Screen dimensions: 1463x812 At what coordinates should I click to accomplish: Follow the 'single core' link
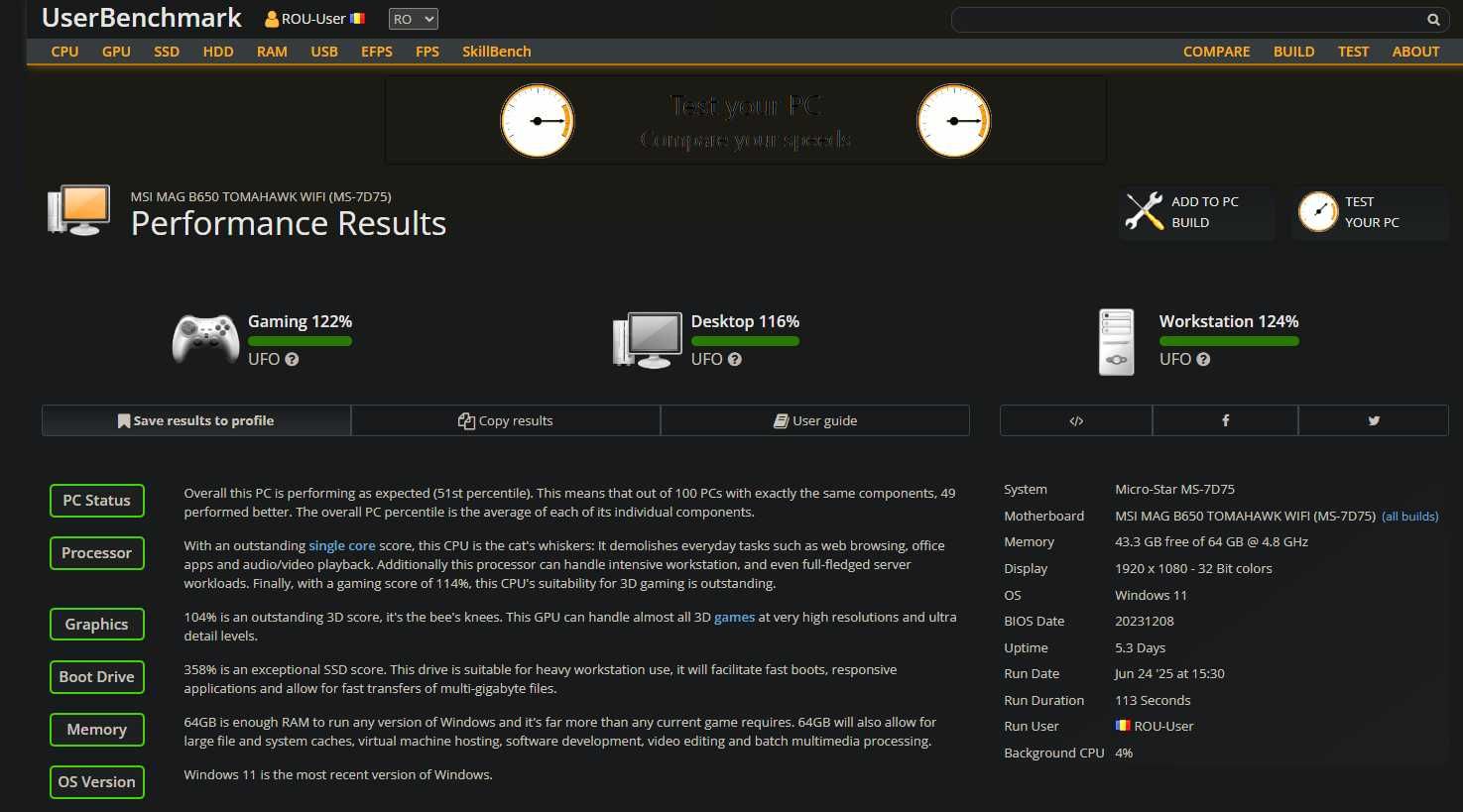tap(342, 545)
